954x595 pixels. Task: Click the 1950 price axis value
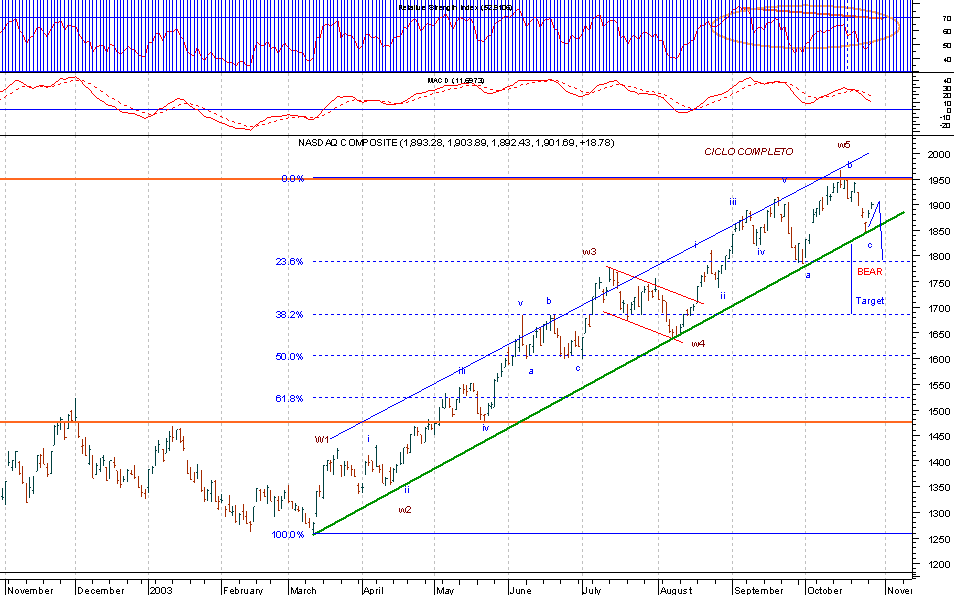coord(940,181)
